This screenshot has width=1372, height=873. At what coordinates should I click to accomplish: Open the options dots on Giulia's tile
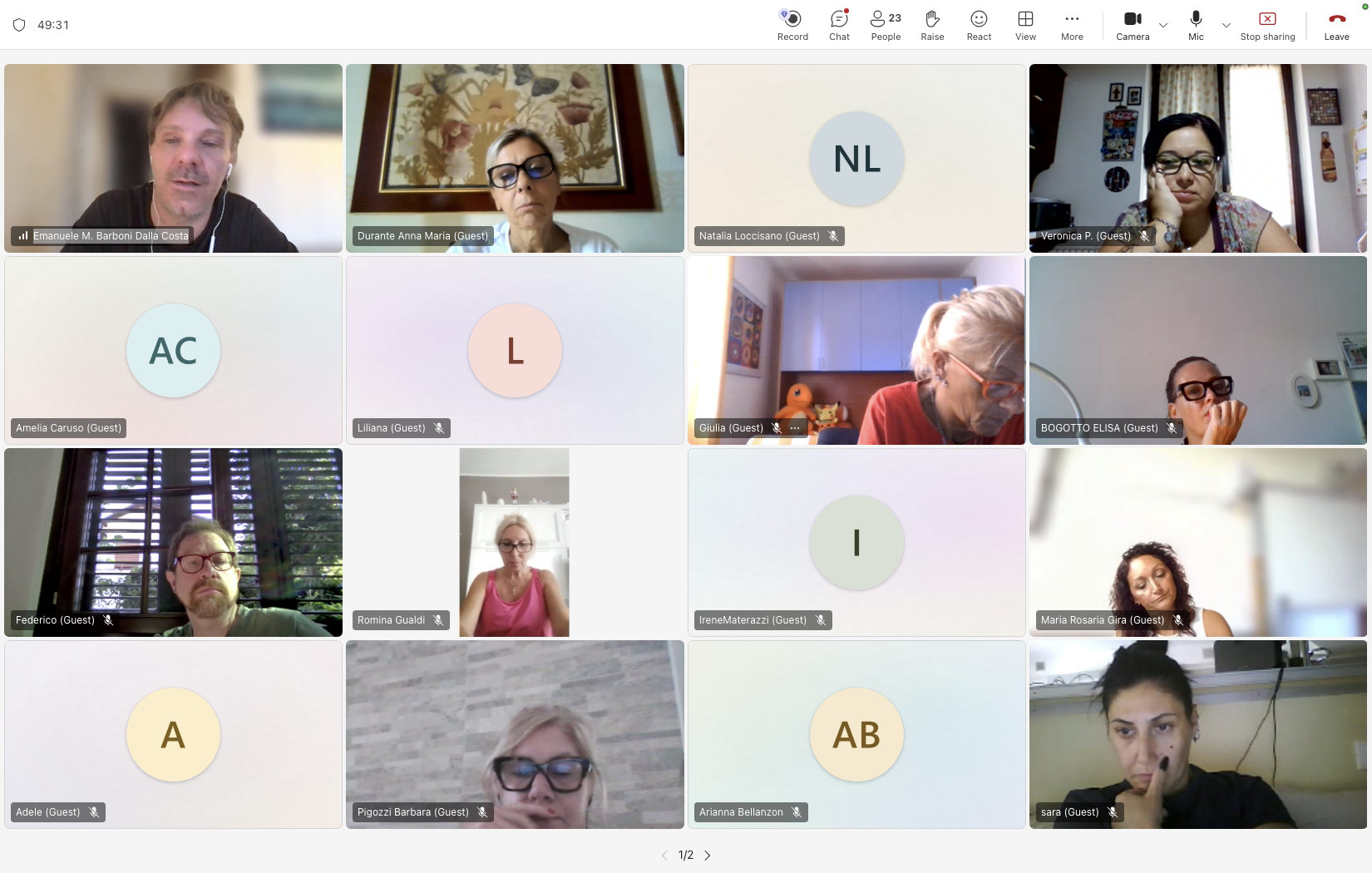coord(795,428)
